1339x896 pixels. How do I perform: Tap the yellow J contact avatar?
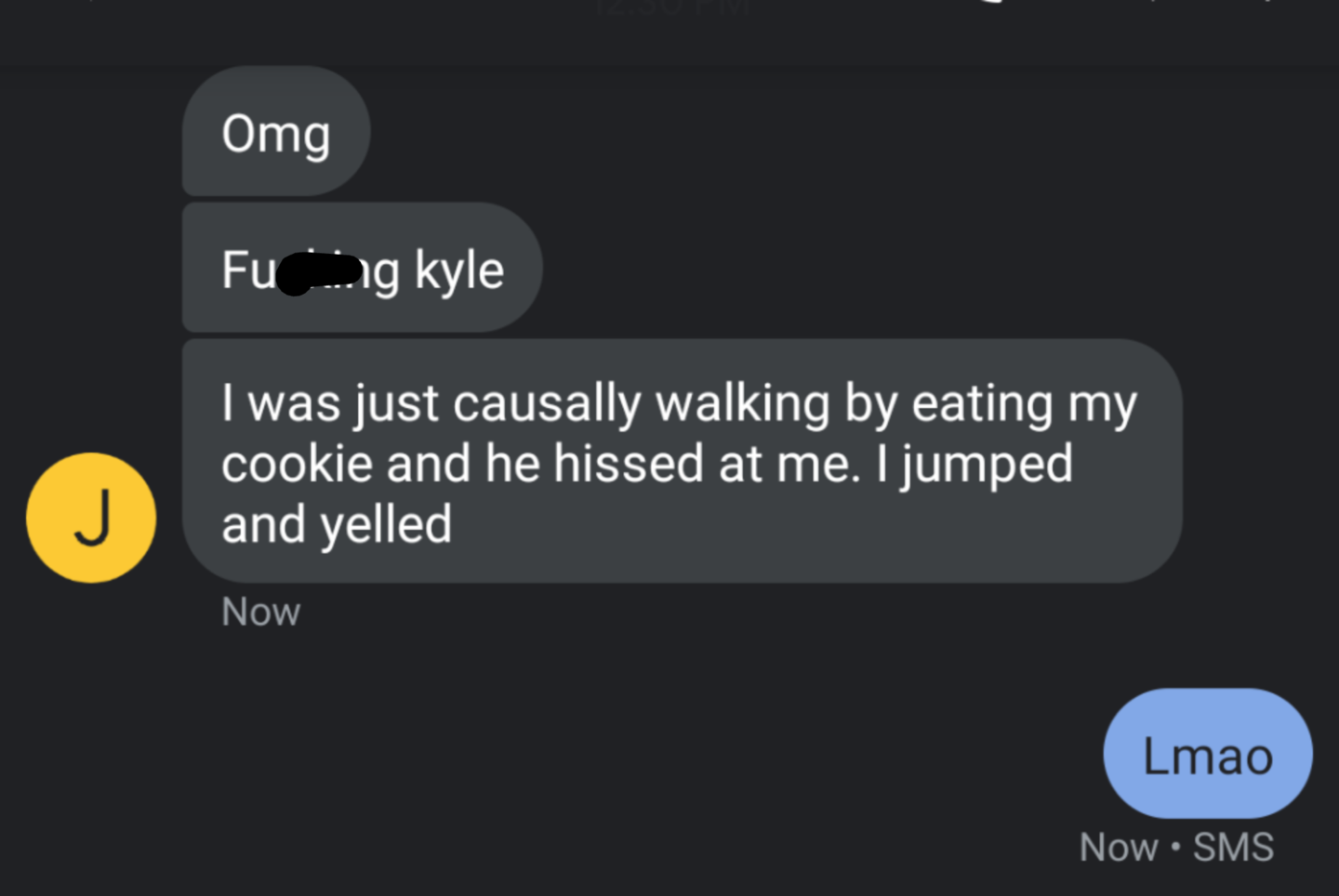coord(91,518)
